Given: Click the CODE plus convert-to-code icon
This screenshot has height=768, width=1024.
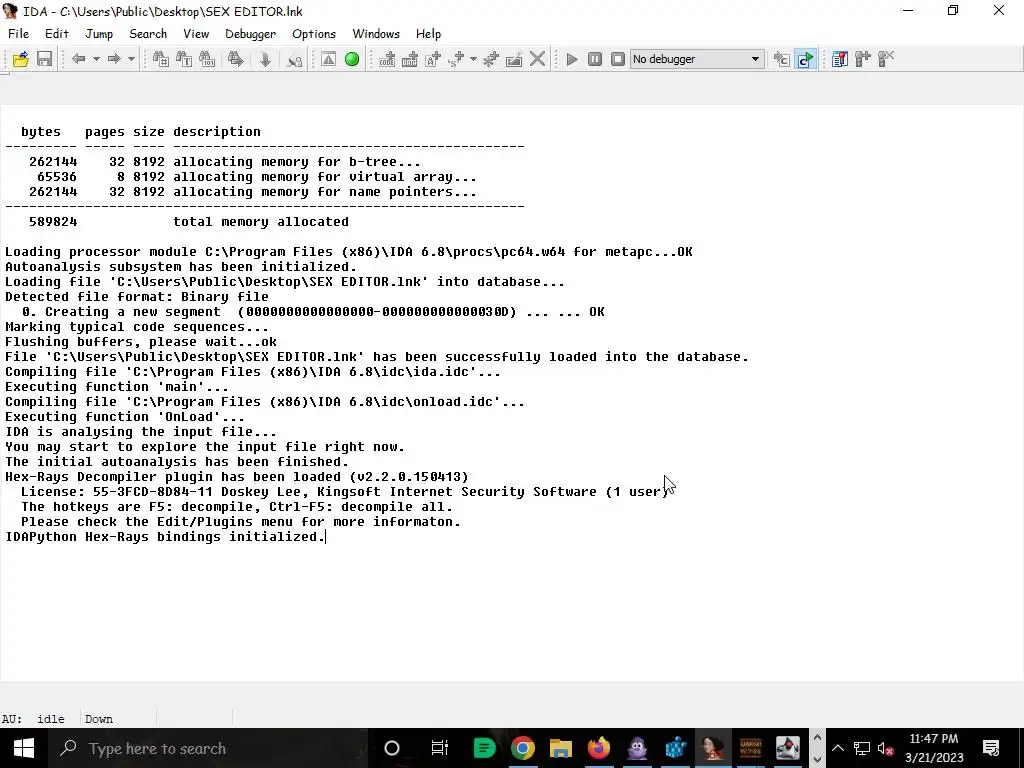Looking at the screenshot, I should tap(387, 59).
